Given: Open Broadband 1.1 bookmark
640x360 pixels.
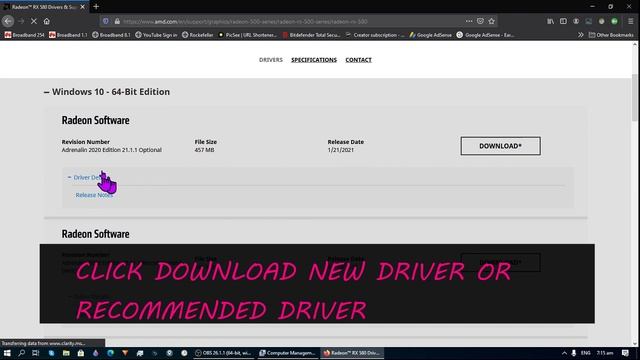Looking at the screenshot, I should pos(68,35).
